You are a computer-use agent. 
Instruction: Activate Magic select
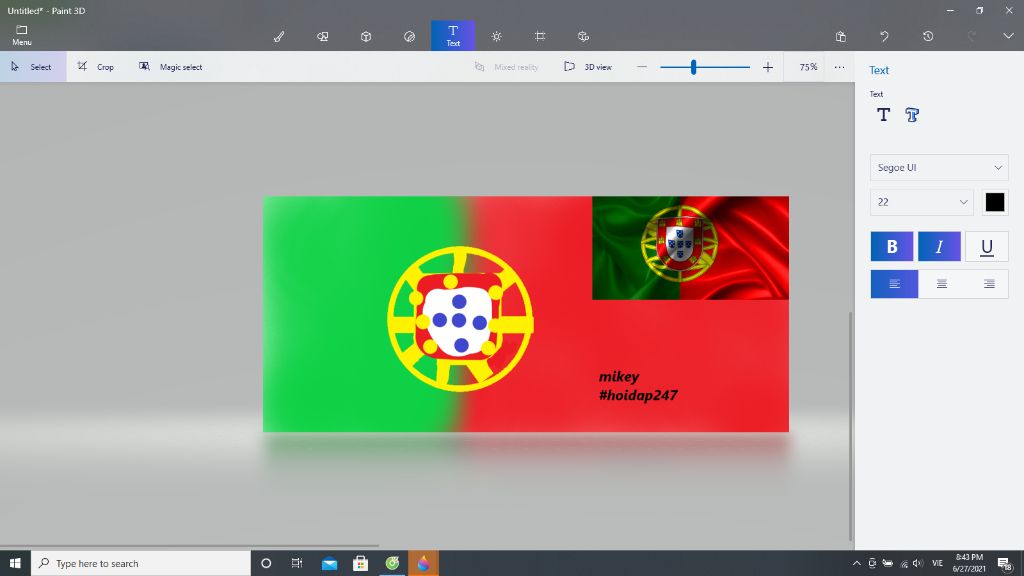[170, 67]
